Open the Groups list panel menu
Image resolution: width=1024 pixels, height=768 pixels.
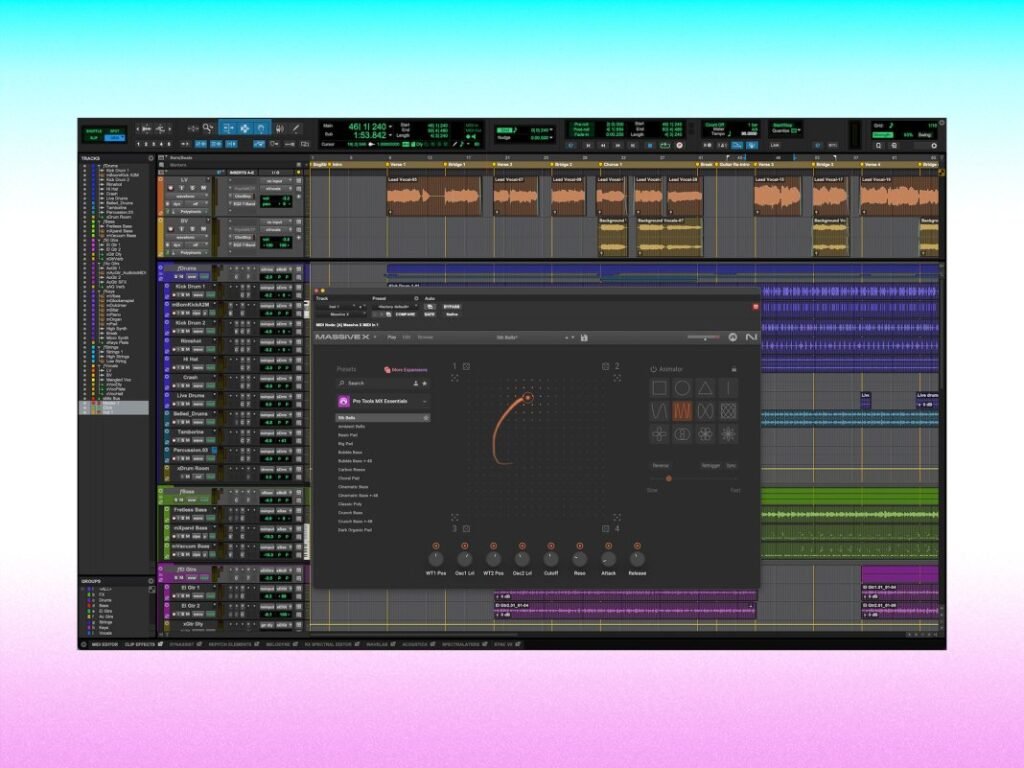tap(151, 581)
